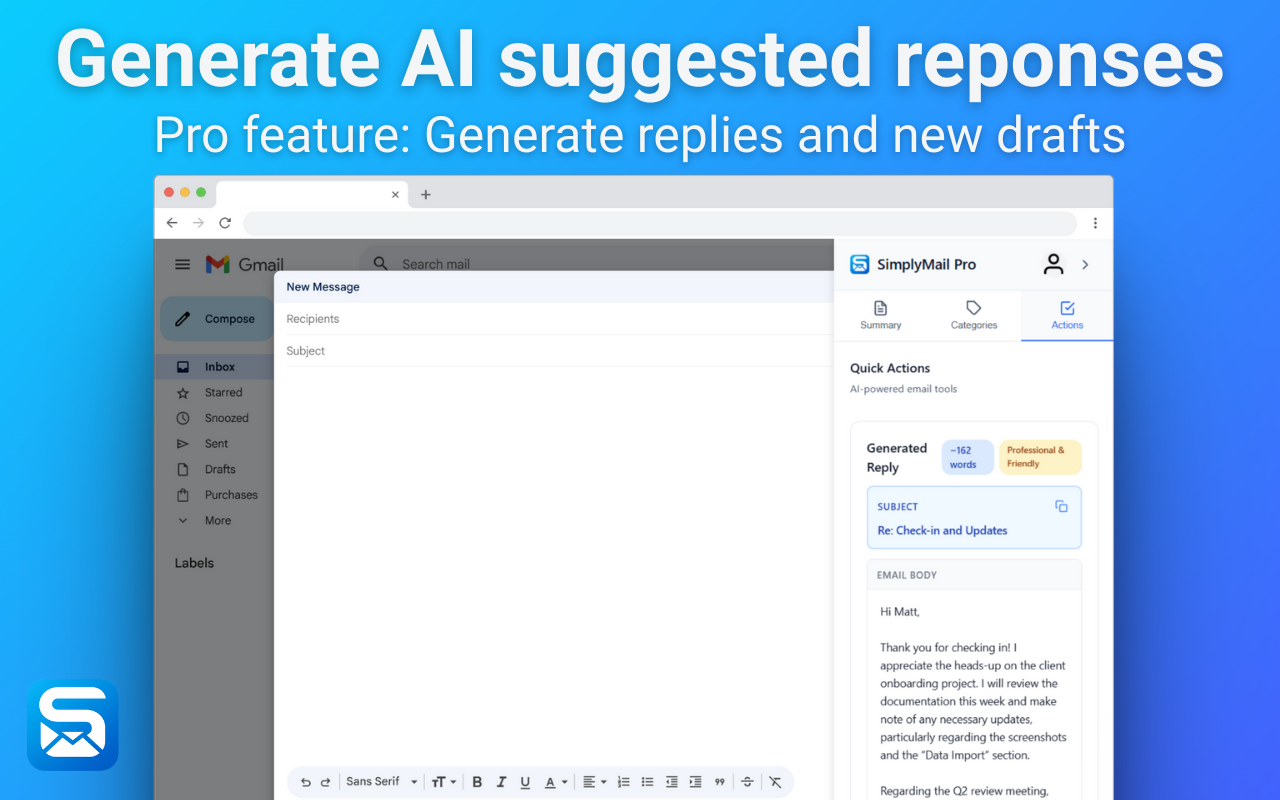Open the text size dropdown
The height and width of the screenshot is (800, 1280).
pyautogui.click(x=444, y=782)
